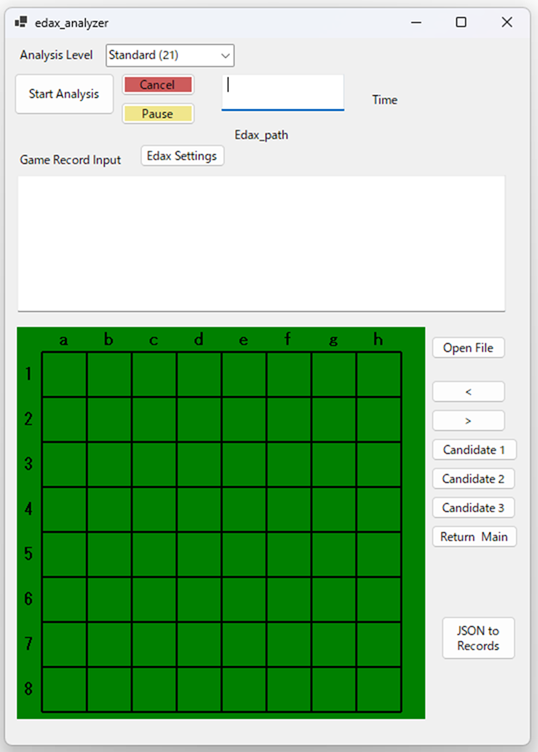Screen dimensions: 538x752
Task: Maximize the edax_analyzer window
Action: click(x=461, y=22)
